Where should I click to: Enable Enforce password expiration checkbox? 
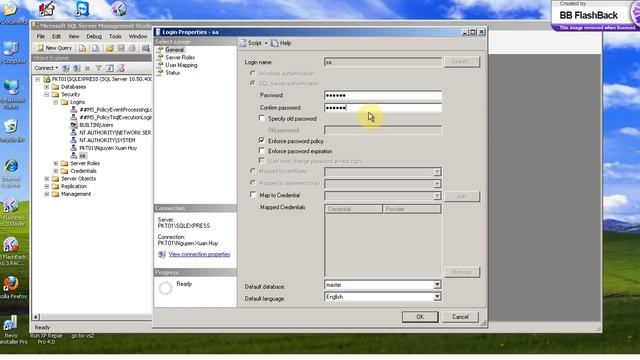[262, 151]
